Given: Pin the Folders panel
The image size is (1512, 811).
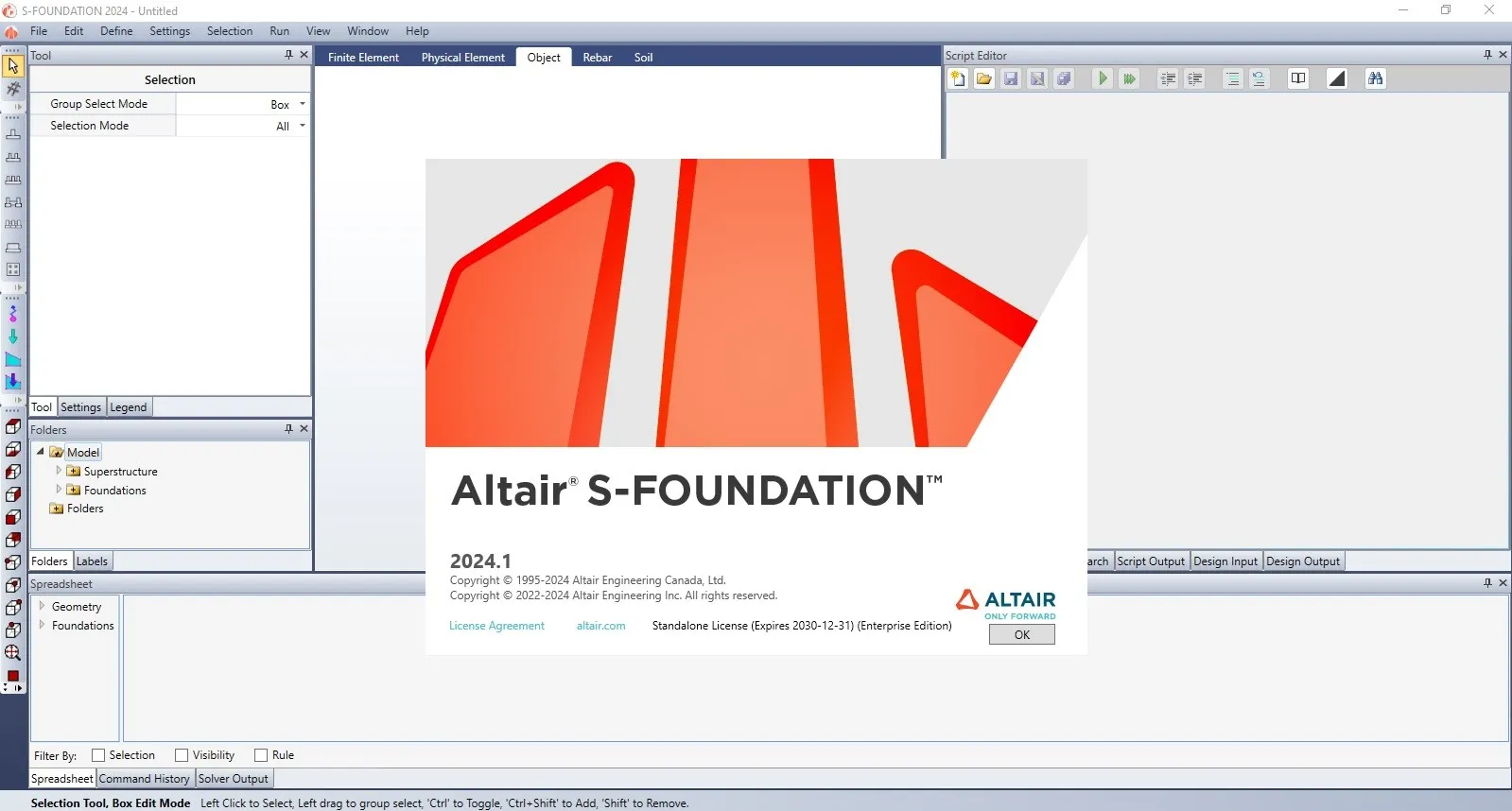Looking at the screenshot, I should pyautogui.click(x=289, y=429).
